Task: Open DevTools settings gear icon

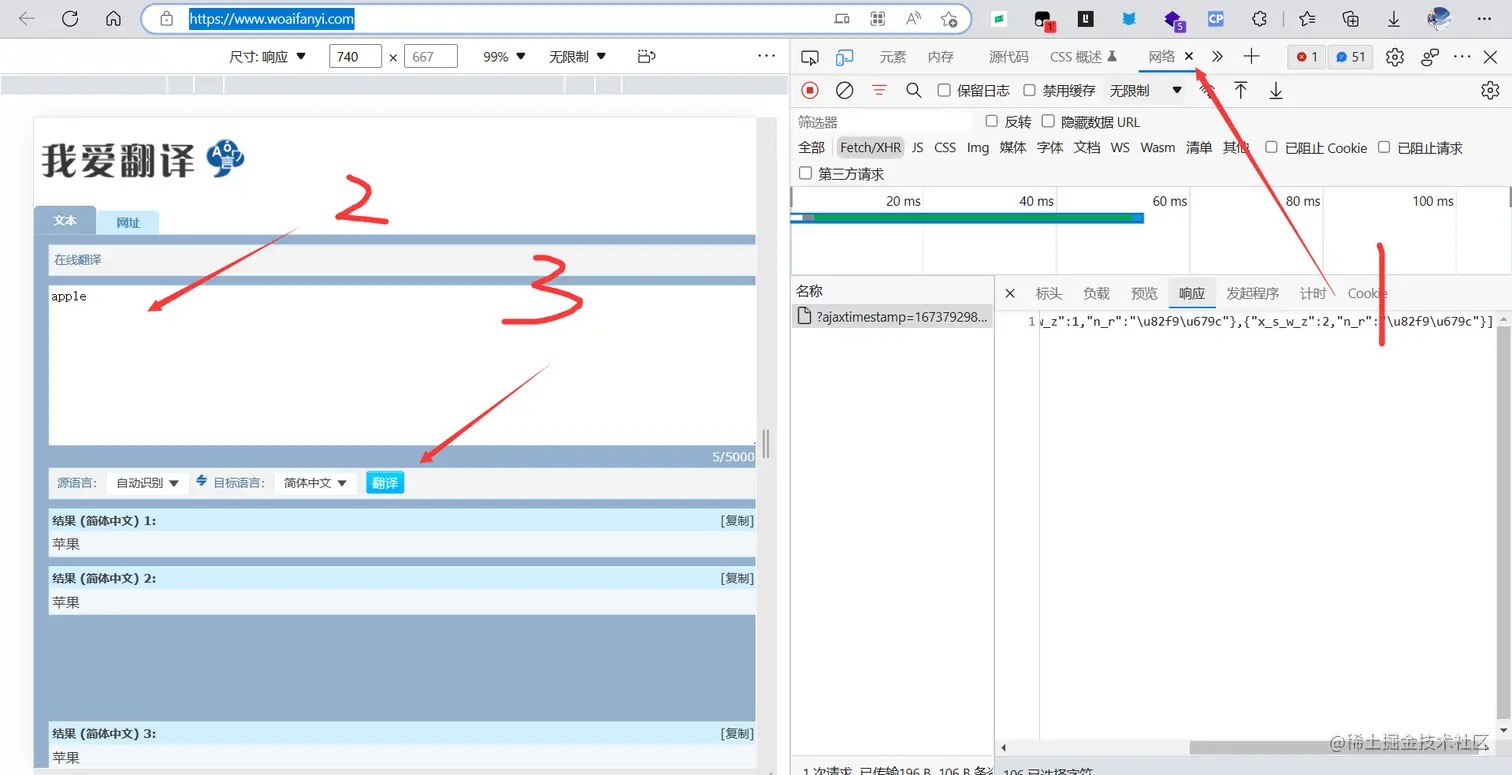Action: 1395,57
